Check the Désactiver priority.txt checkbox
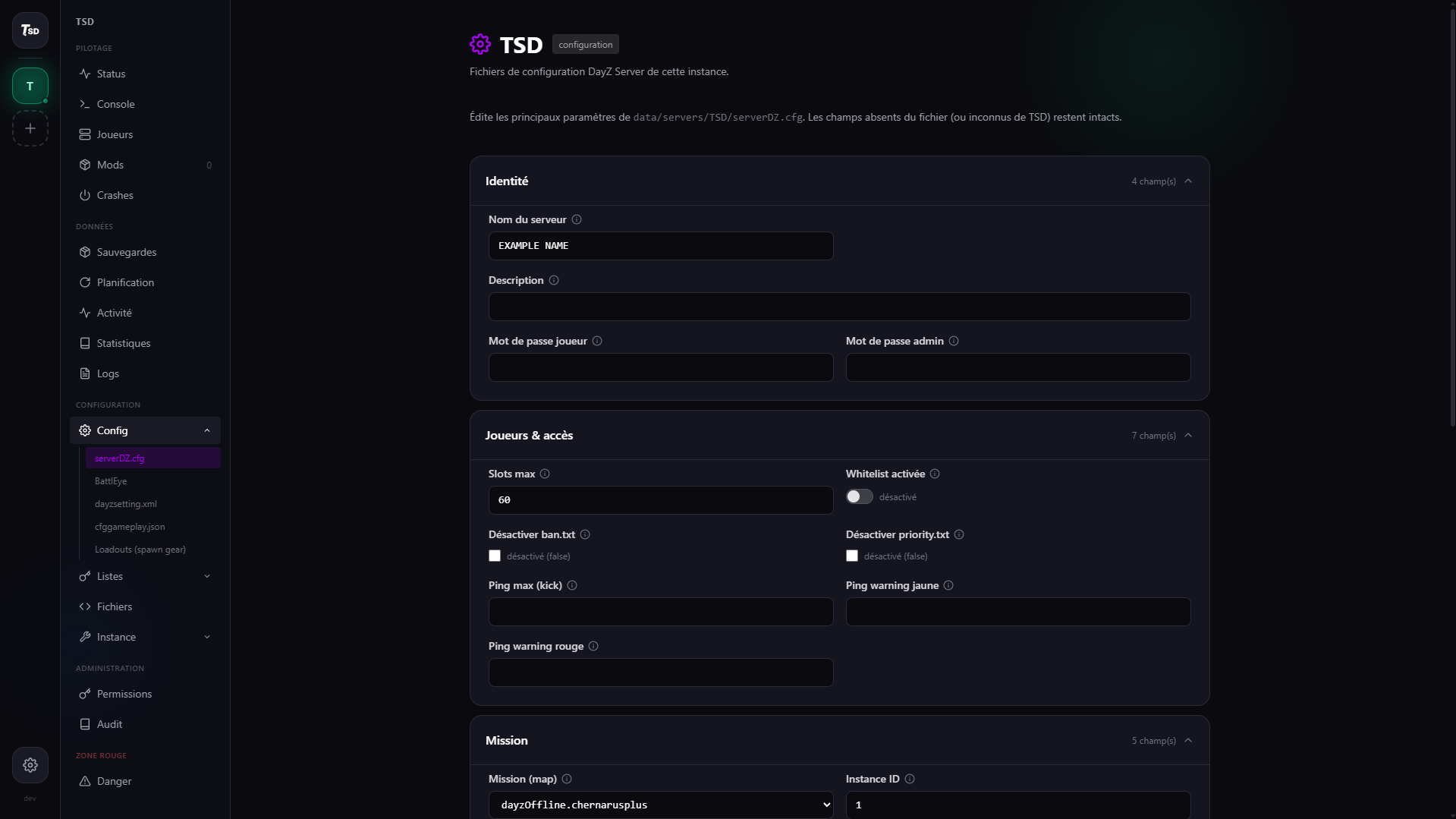The image size is (1456, 819). pyautogui.click(x=852, y=556)
